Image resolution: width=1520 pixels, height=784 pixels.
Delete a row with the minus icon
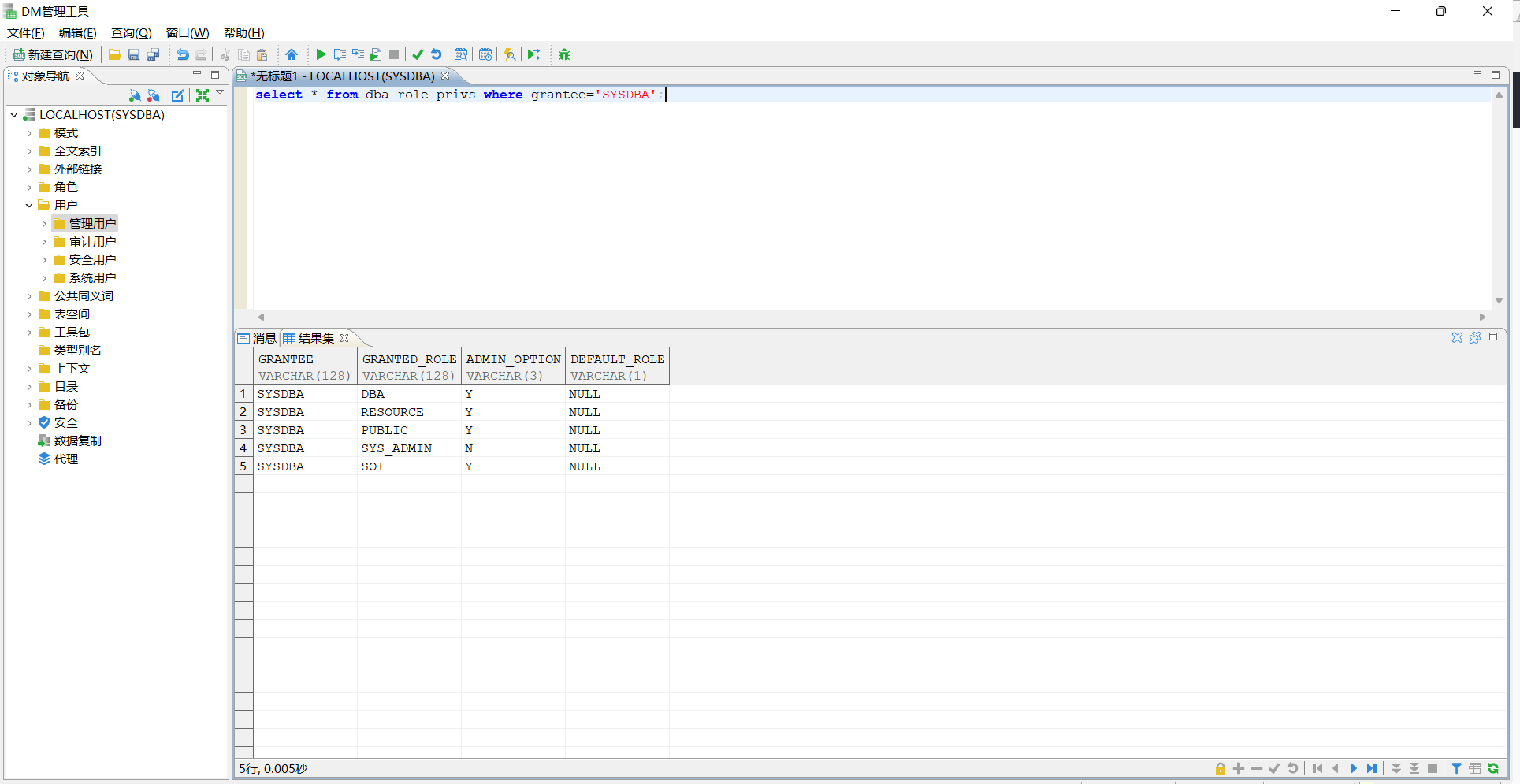coord(1257,768)
